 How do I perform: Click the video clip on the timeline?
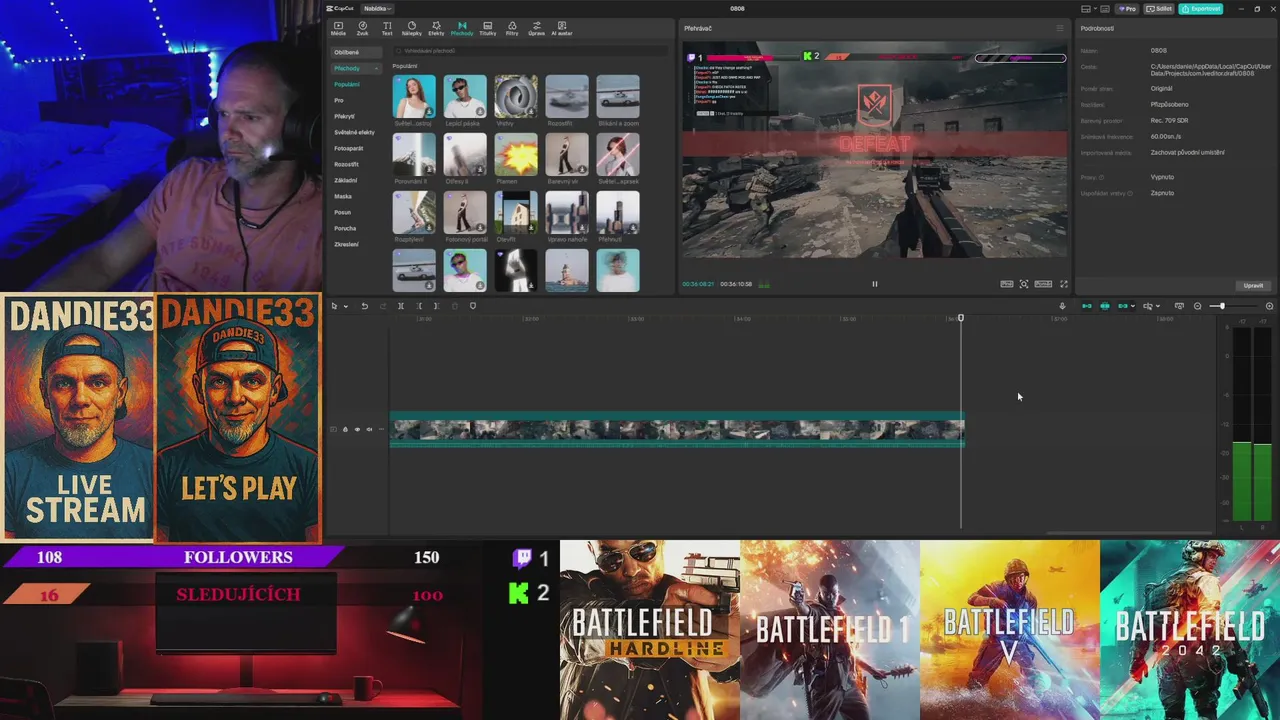(x=677, y=430)
